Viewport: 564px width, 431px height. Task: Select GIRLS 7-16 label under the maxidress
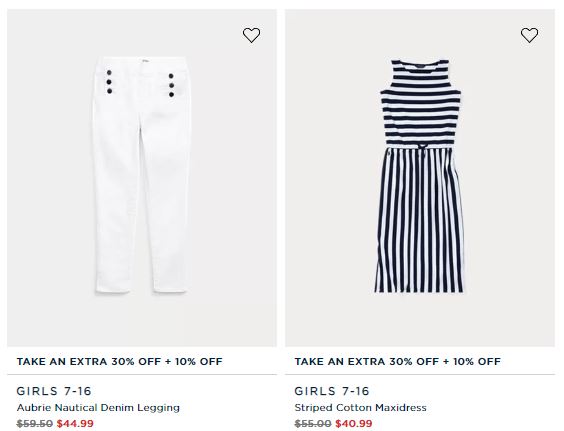coord(332,391)
